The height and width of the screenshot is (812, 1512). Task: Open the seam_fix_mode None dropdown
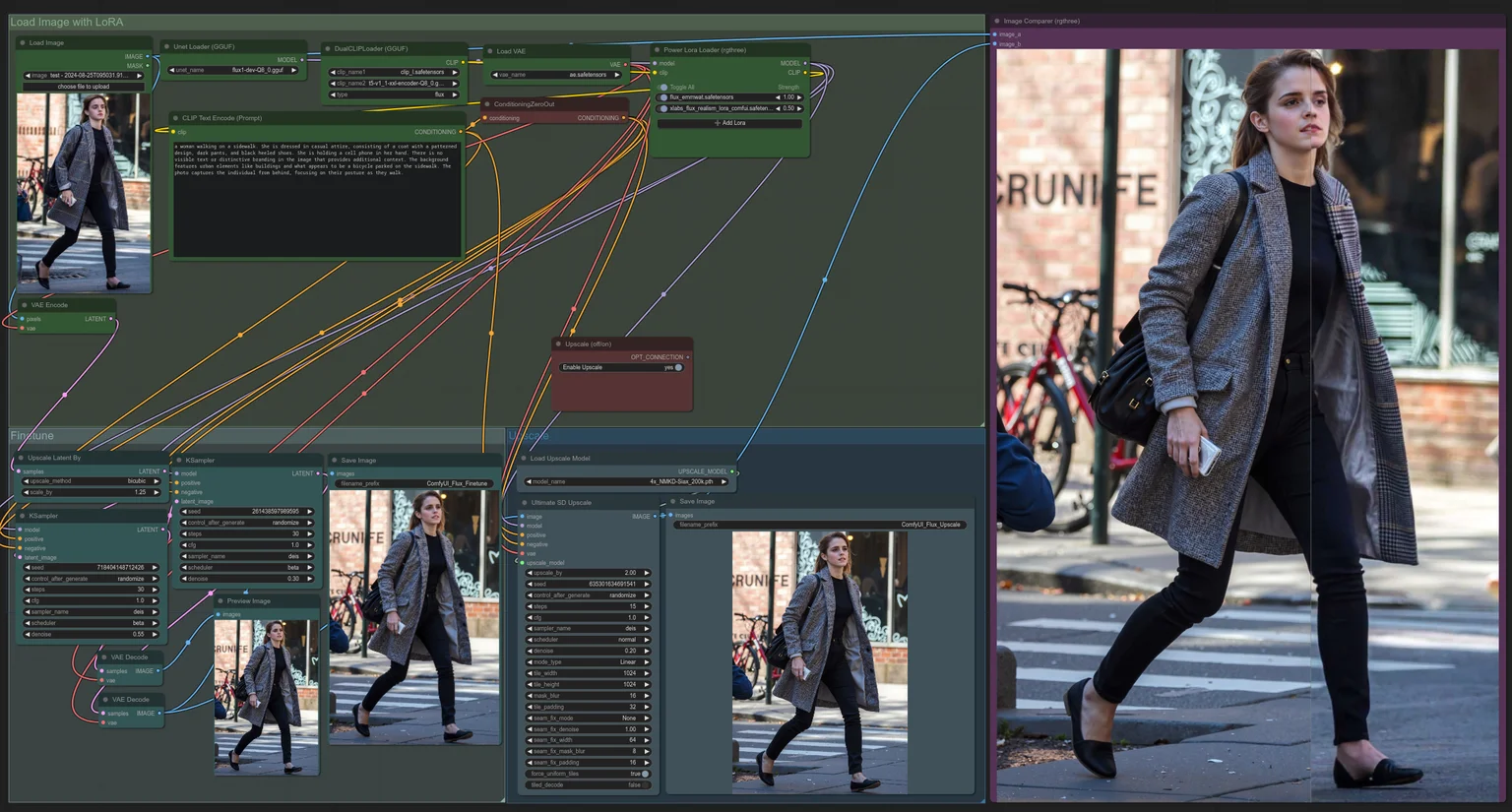pos(588,718)
